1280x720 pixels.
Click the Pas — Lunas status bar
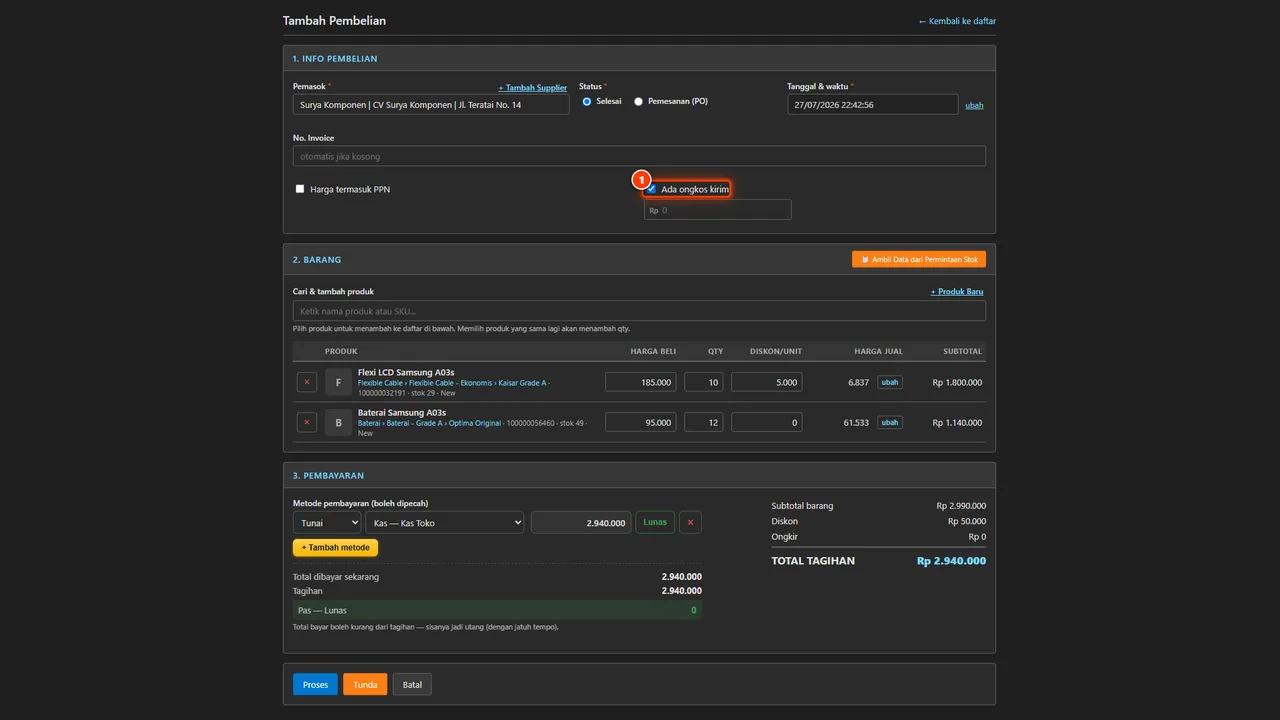coord(497,610)
